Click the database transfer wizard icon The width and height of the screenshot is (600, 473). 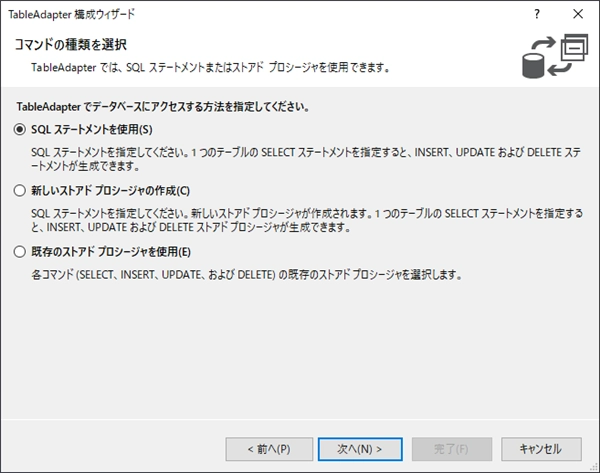tap(555, 56)
